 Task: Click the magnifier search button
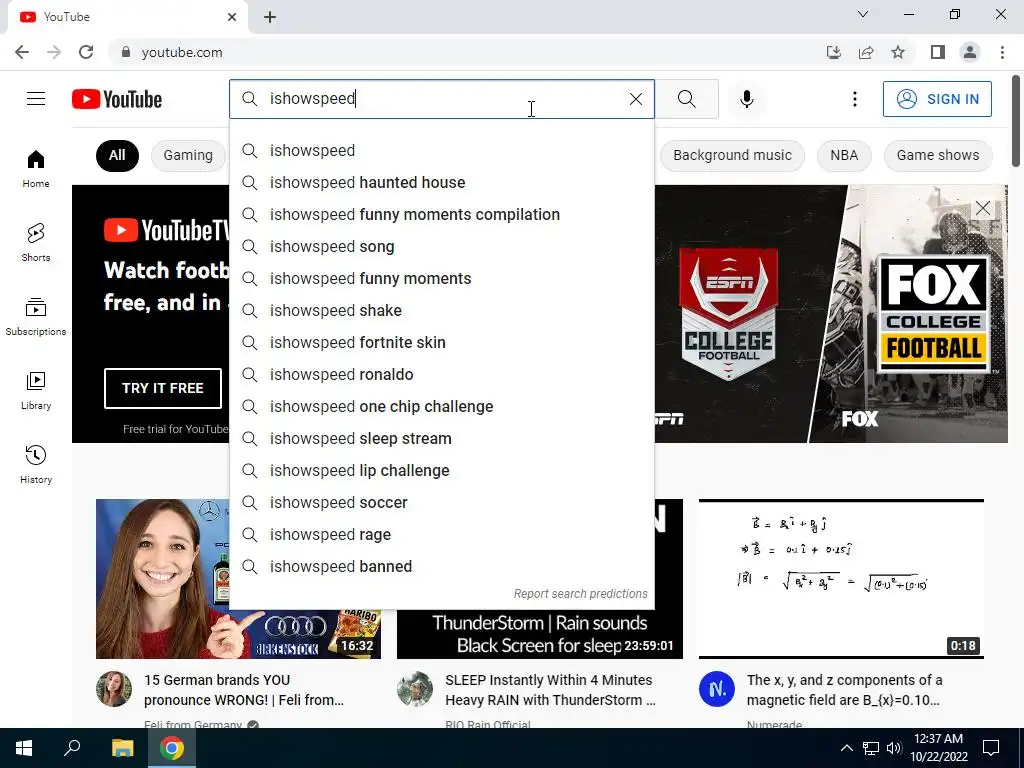click(686, 99)
